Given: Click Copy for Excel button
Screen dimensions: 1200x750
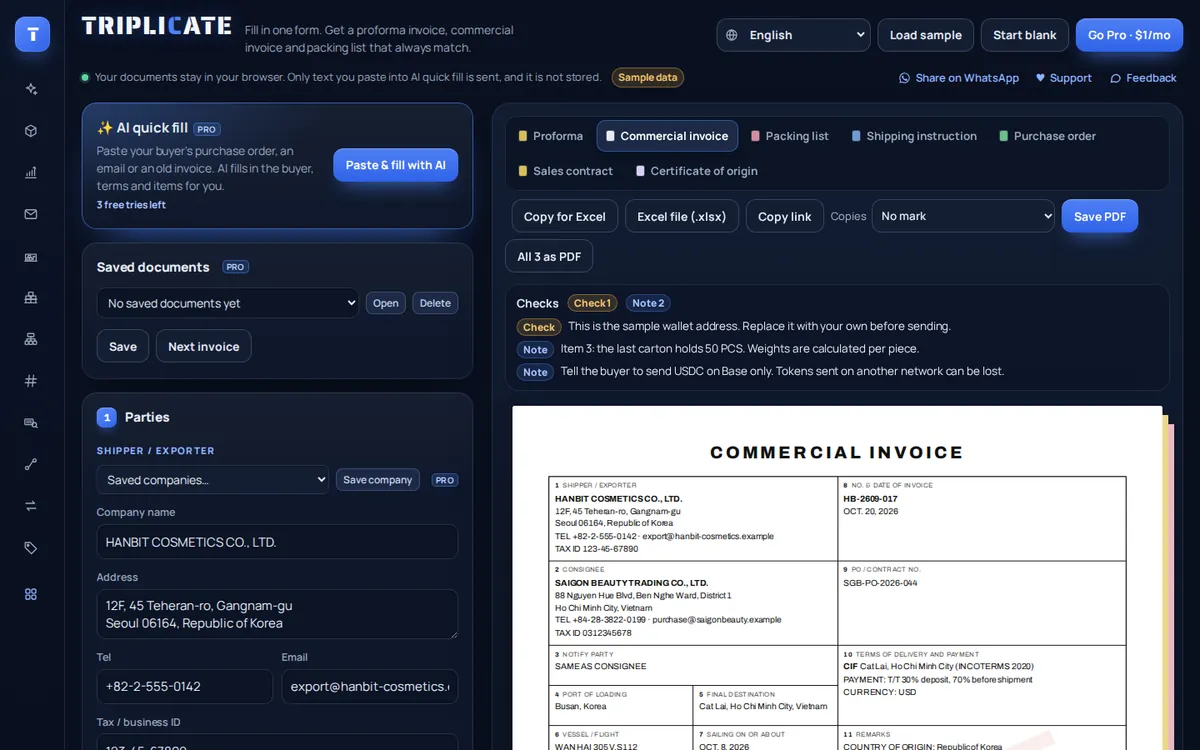Looking at the screenshot, I should point(565,216).
